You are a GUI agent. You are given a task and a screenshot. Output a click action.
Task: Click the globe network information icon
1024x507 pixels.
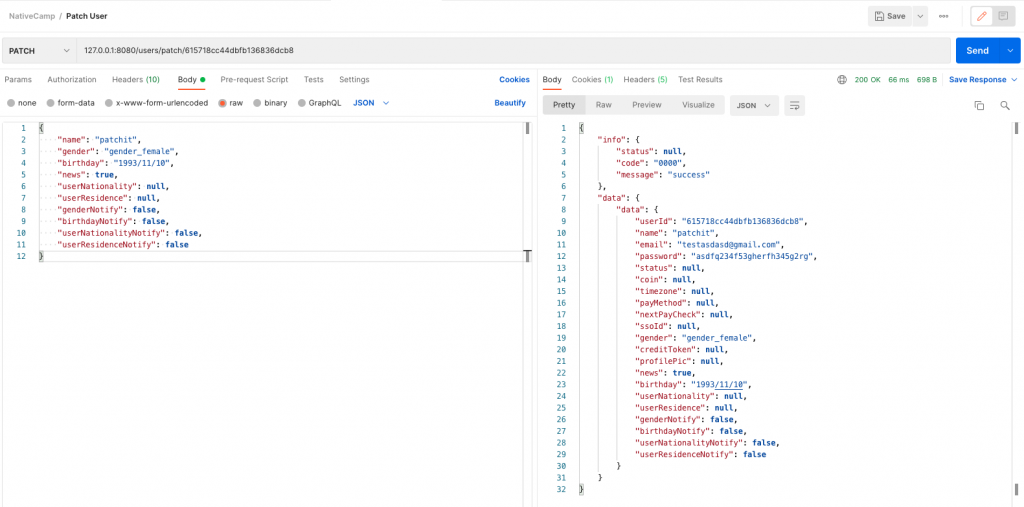(x=842, y=80)
